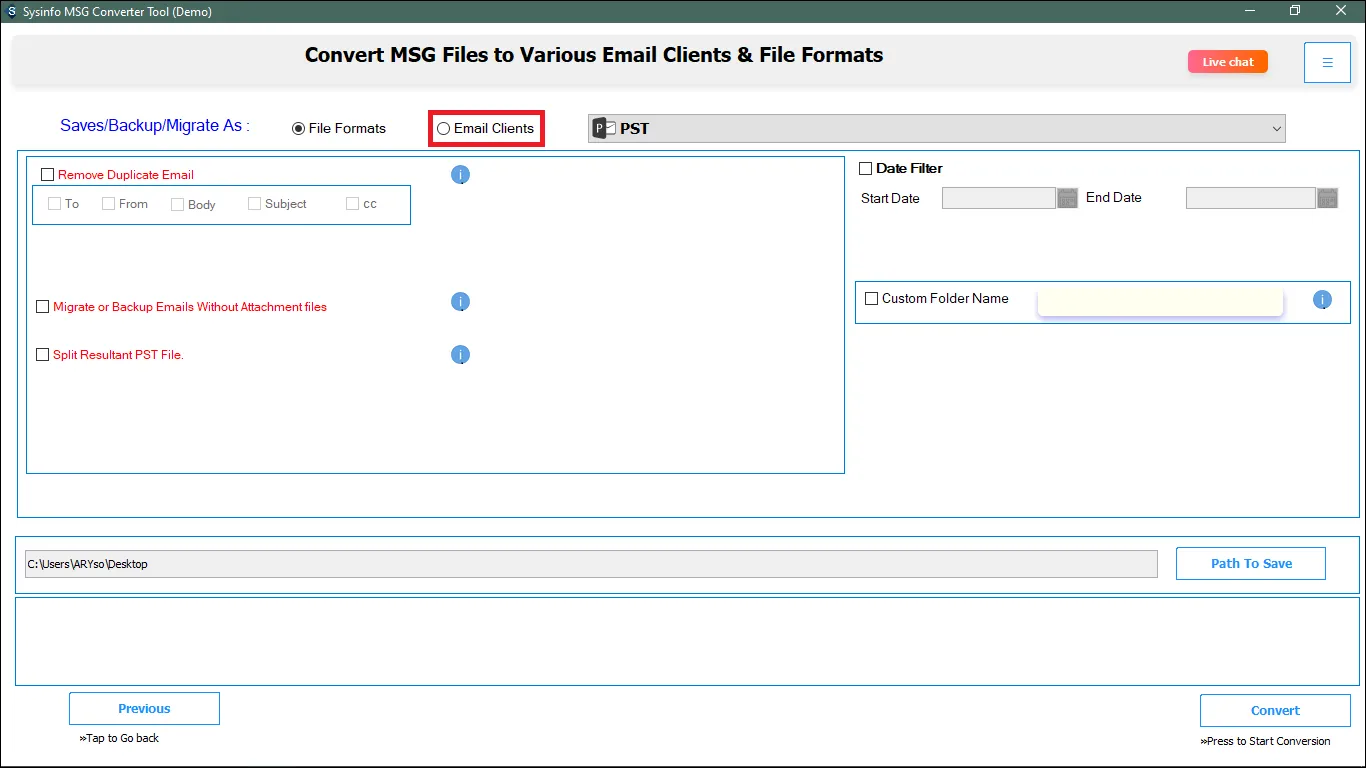Open the hamburger menu icon

click(1327, 63)
